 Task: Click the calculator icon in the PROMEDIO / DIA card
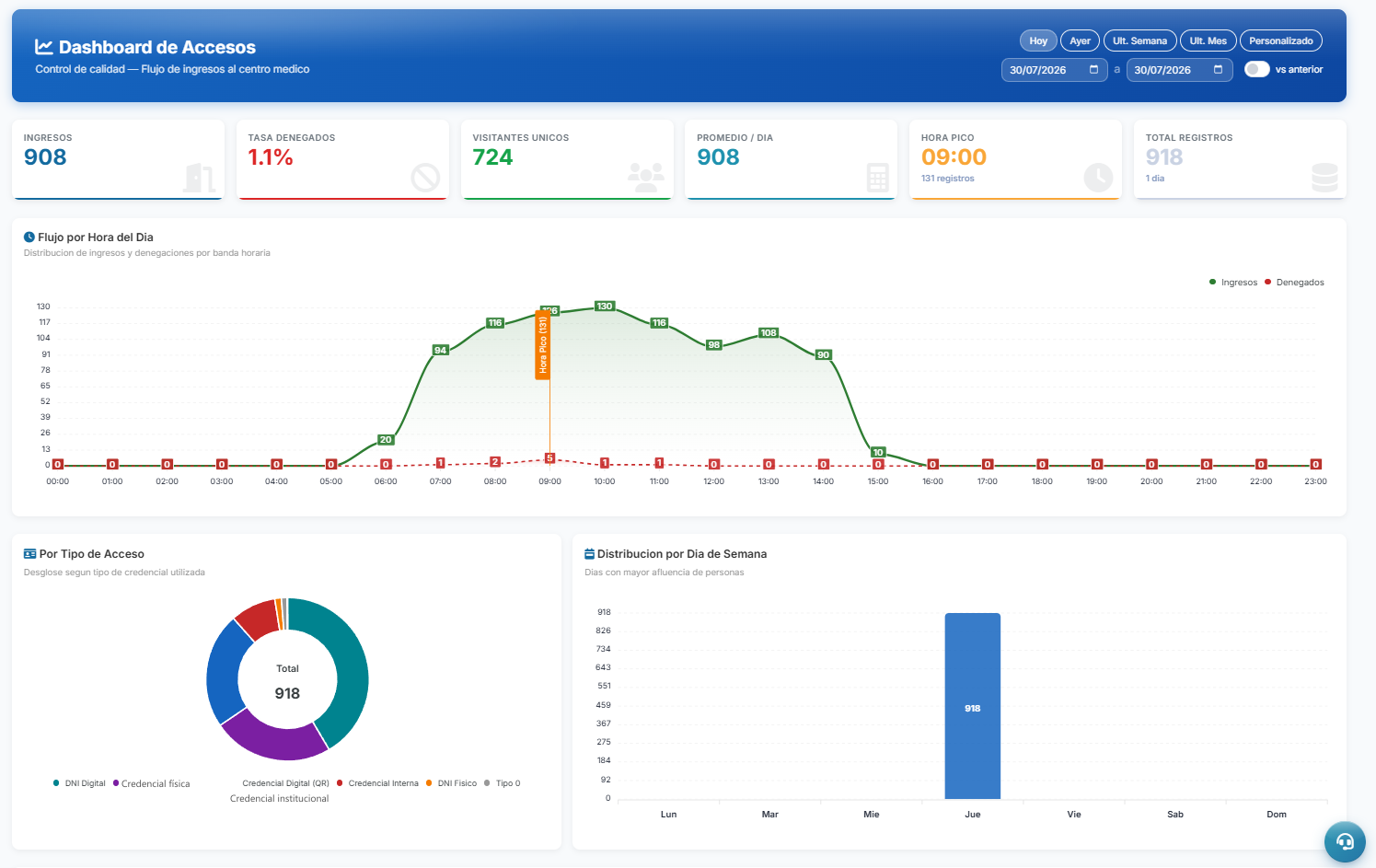tap(878, 178)
